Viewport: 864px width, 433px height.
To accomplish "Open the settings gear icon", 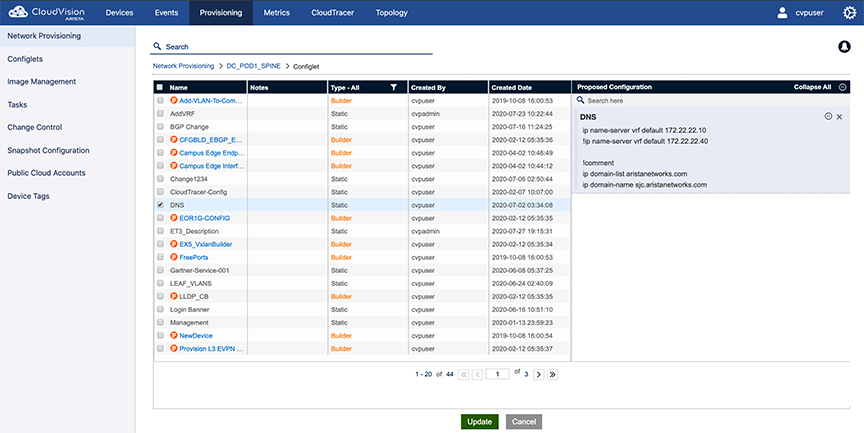I will pos(850,13).
